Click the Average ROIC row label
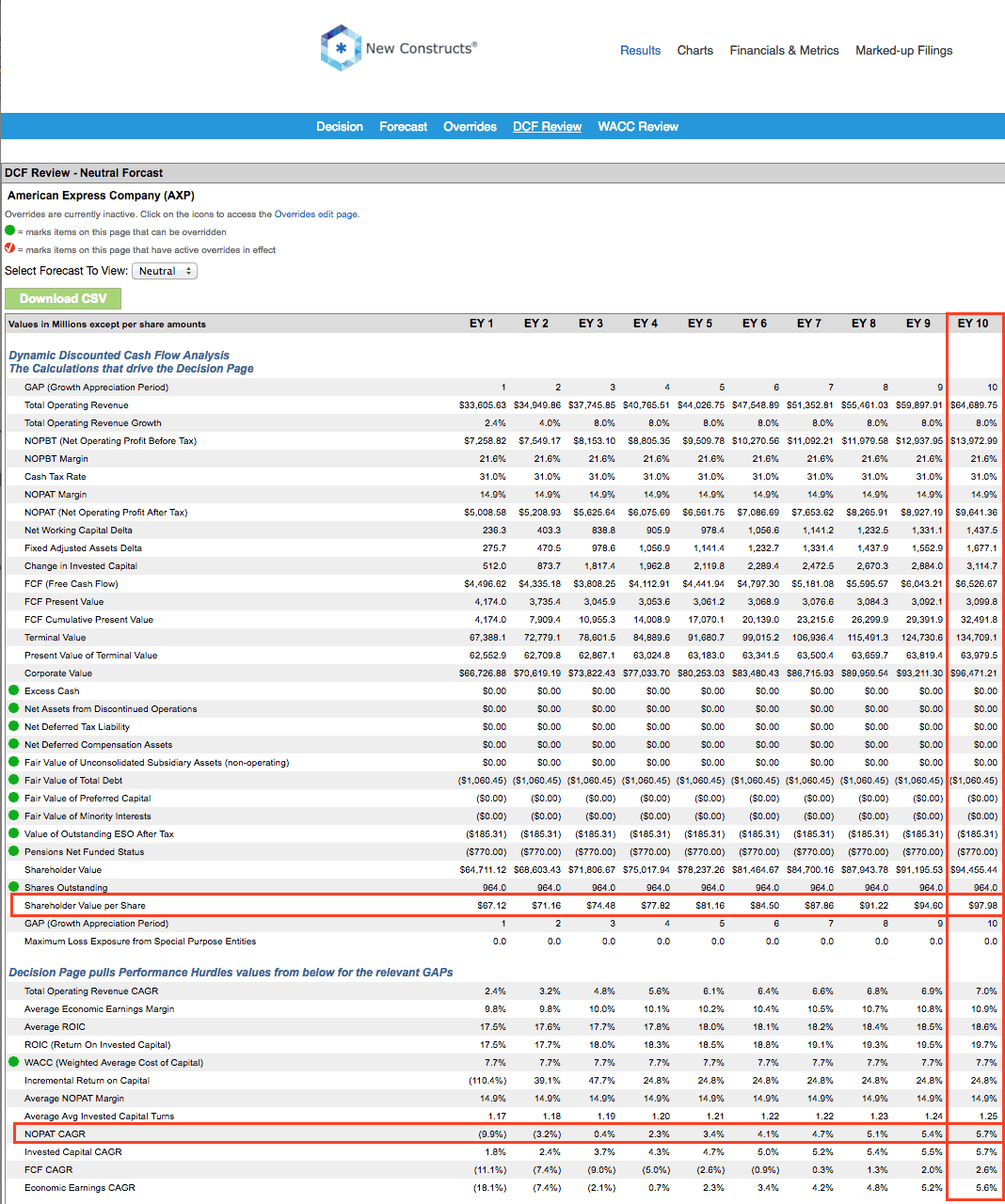 pyautogui.click(x=55, y=1027)
